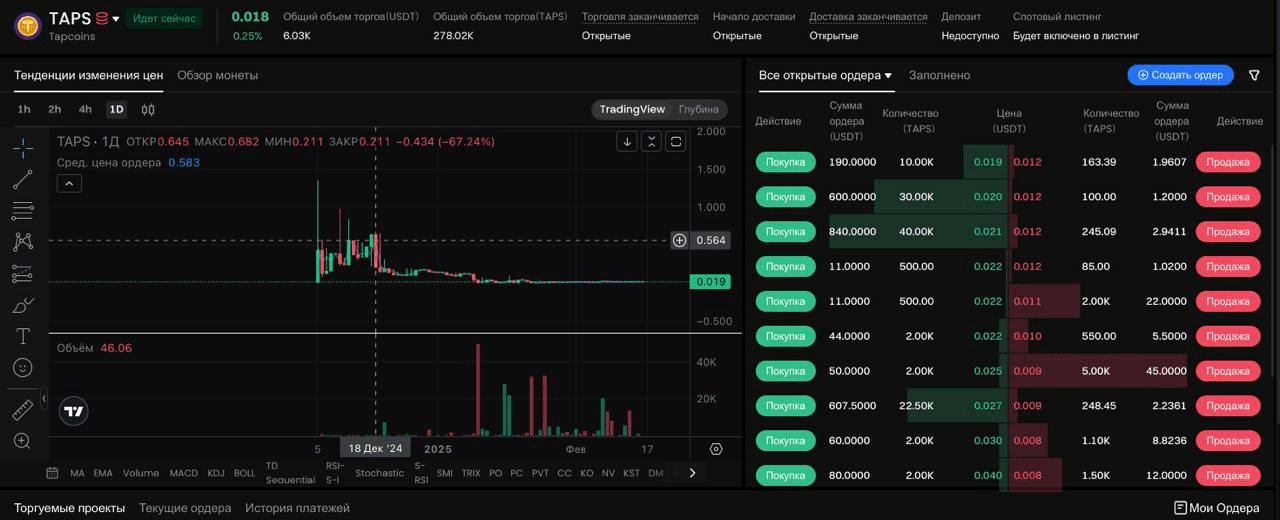Click Покупка for the 840.0000 order

[786, 231]
